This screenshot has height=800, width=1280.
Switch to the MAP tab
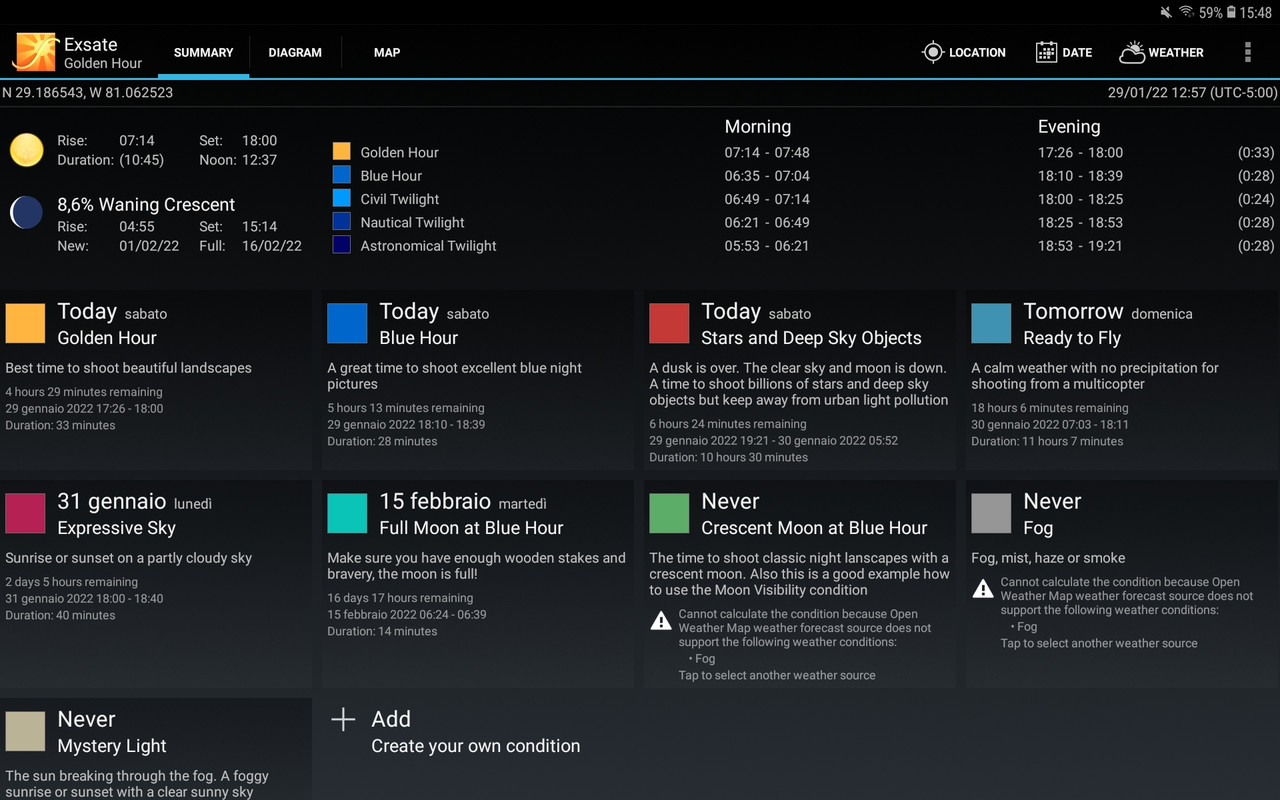(x=387, y=53)
